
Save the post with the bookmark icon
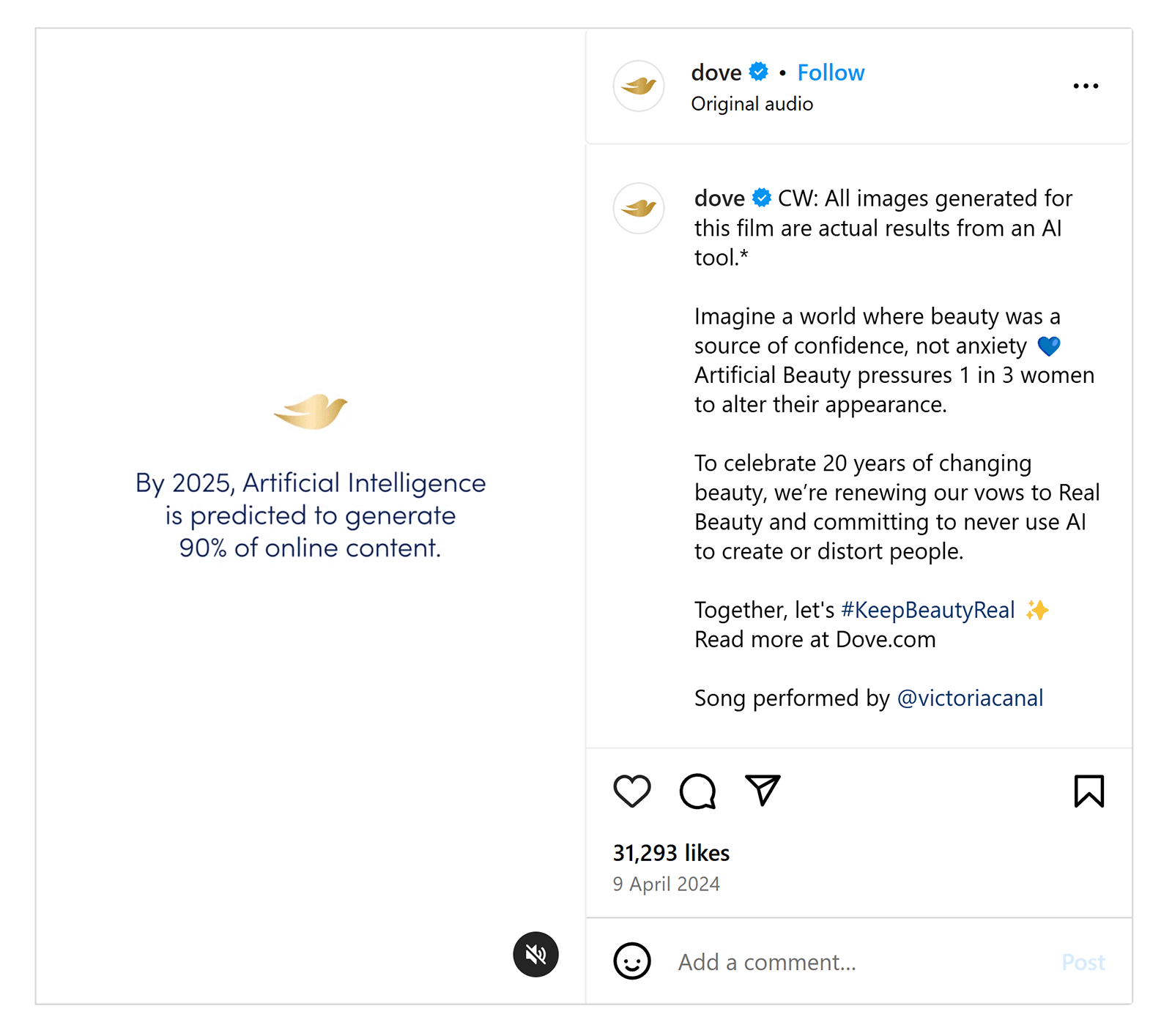(1090, 791)
